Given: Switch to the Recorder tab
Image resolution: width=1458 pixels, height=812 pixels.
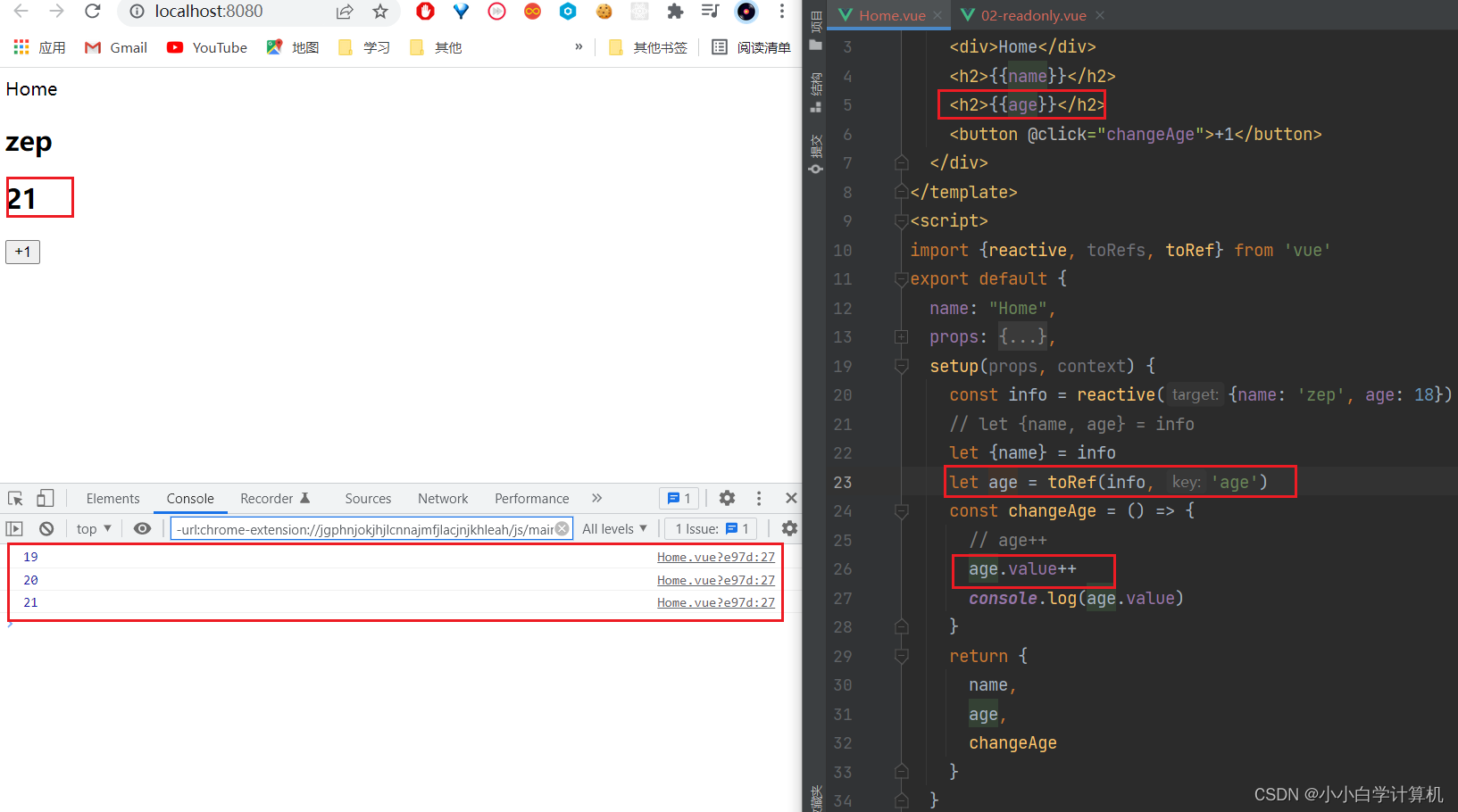Looking at the screenshot, I should pyautogui.click(x=275, y=499).
